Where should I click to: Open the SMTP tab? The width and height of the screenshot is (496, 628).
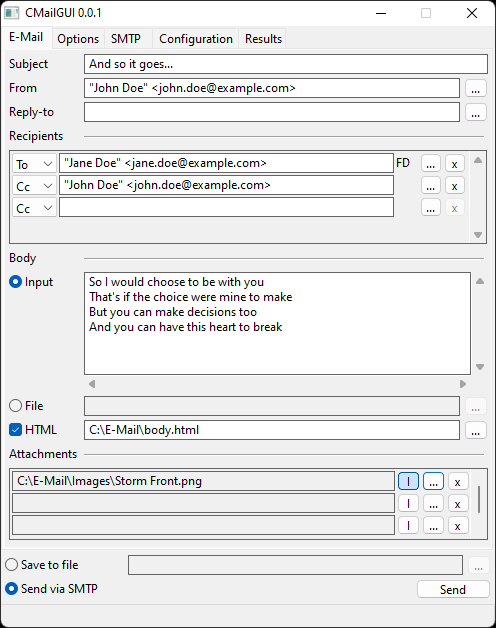pyautogui.click(x=126, y=39)
